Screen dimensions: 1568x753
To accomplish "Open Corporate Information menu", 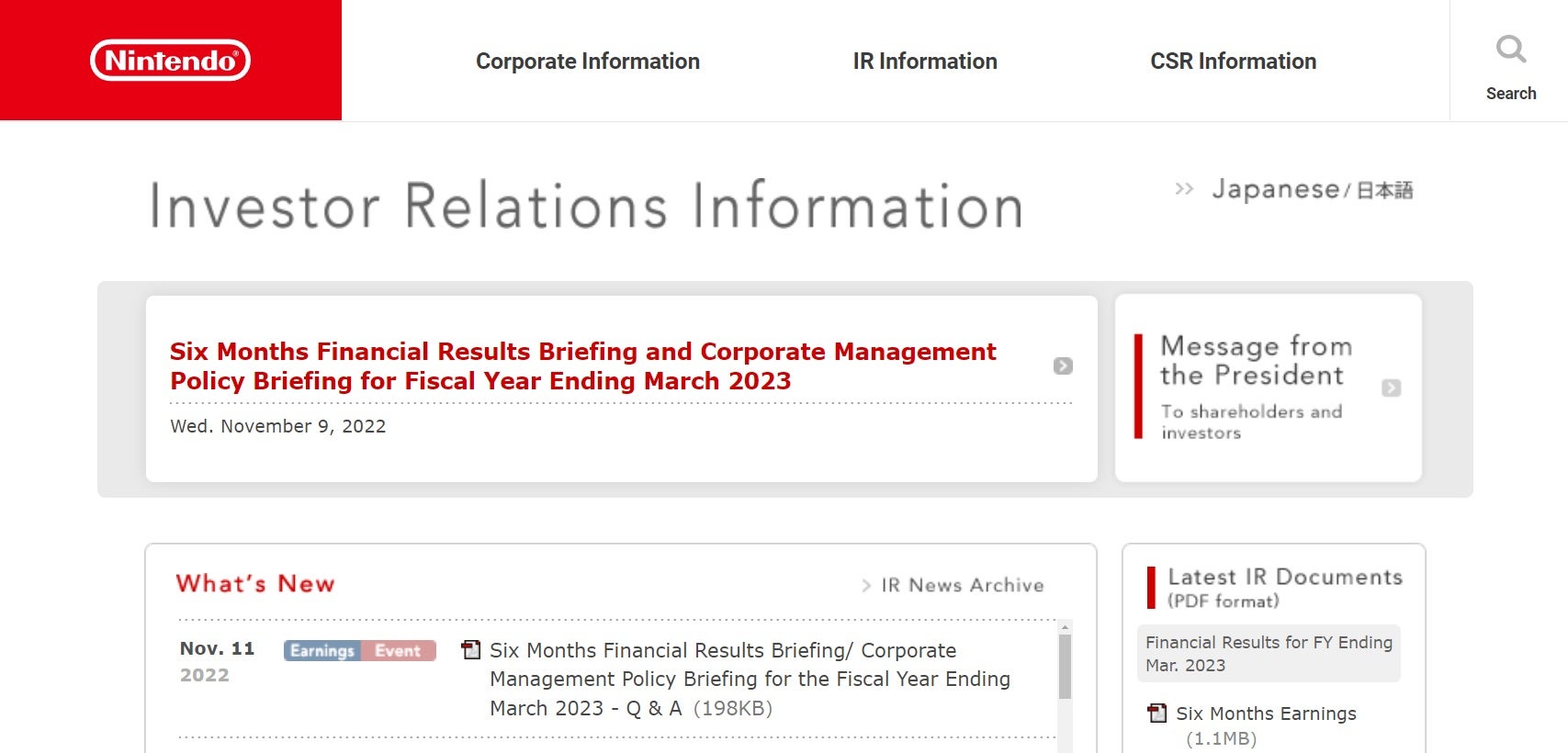I will pos(588,62).
